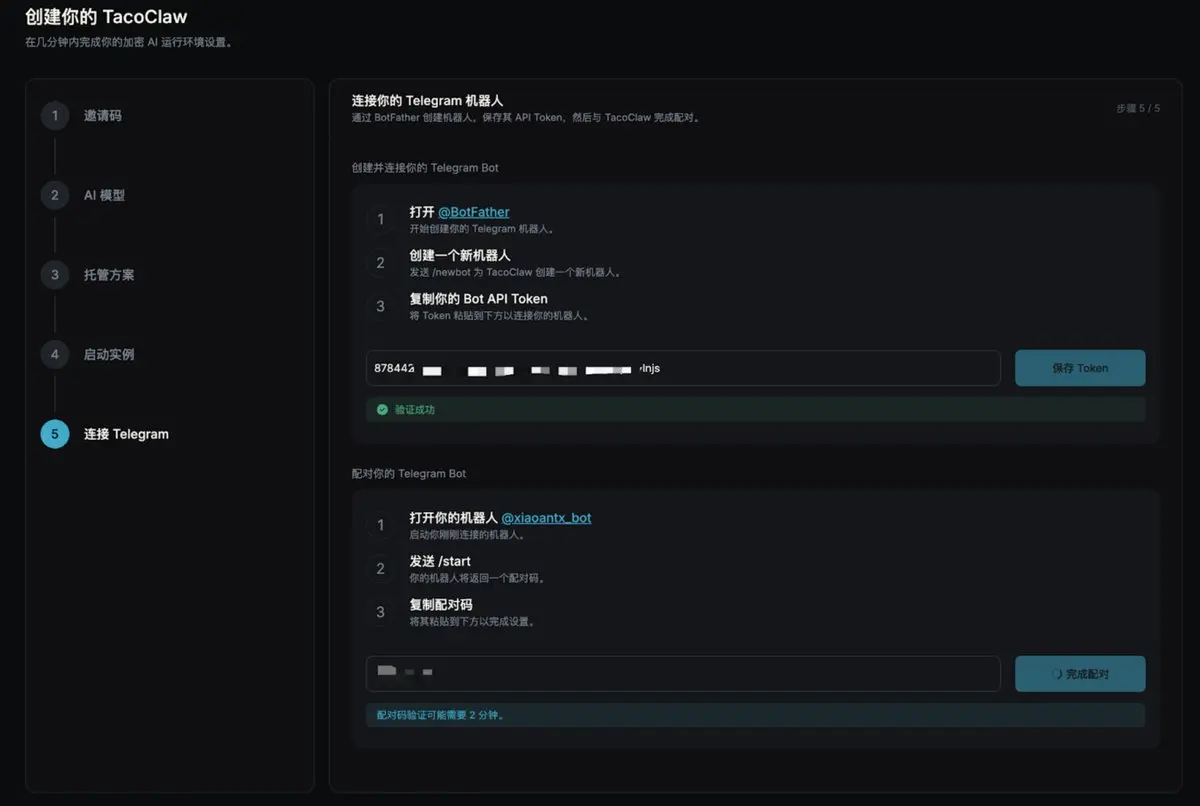The image size is (1200, 806).
Task: Click the 复制配对码 instruction text
Action: pyautogui.click(x=441, y=605)
